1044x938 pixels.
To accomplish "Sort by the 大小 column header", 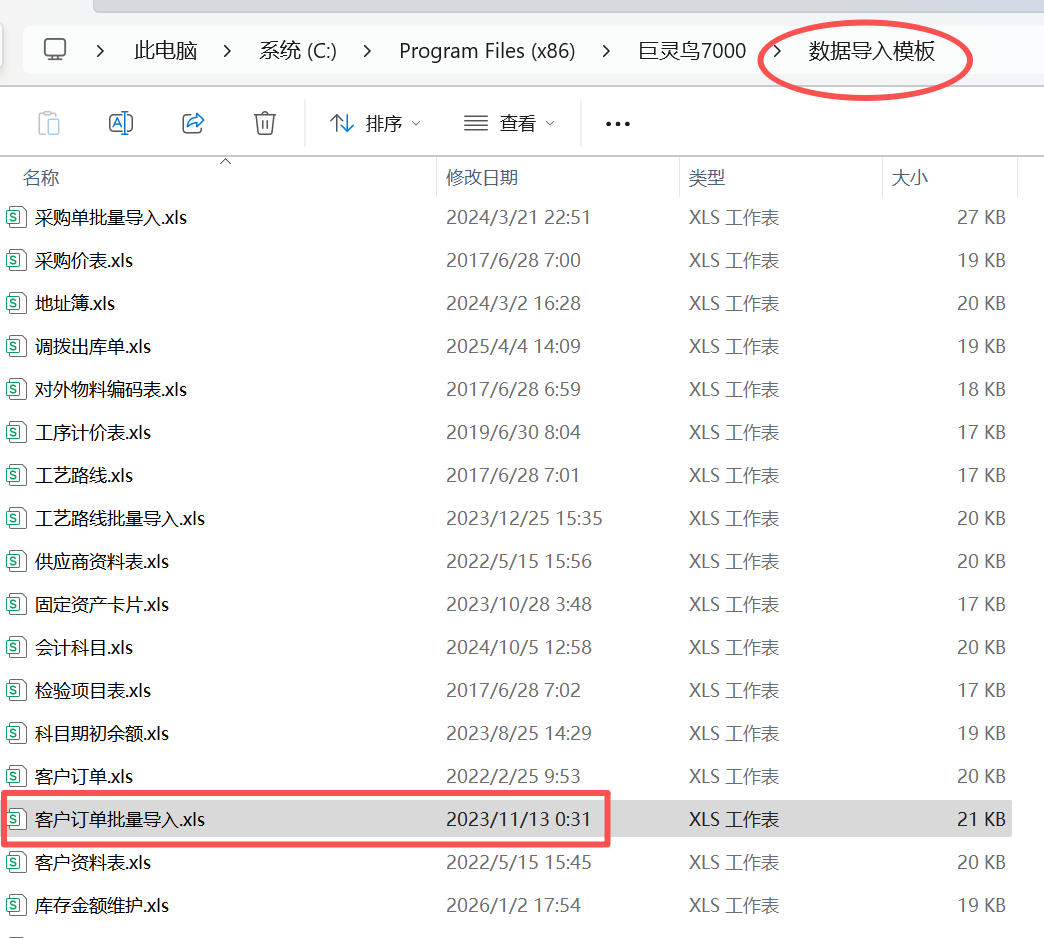I will pyautogui.click(x=909, y=178).
